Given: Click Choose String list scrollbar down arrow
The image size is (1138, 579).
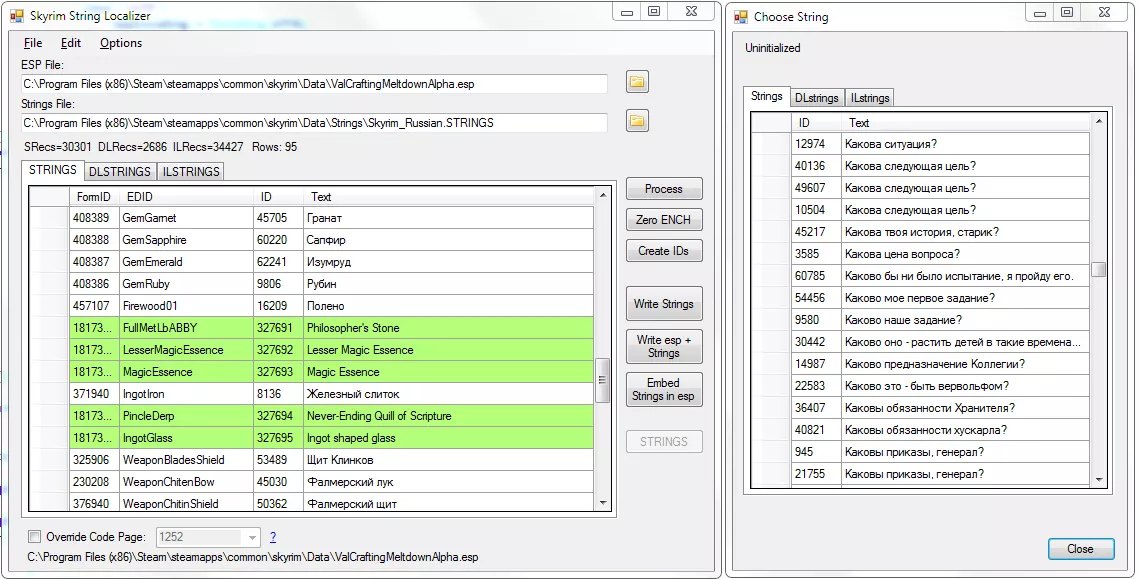Looking at the screenshot, I should click(1099, 480).
